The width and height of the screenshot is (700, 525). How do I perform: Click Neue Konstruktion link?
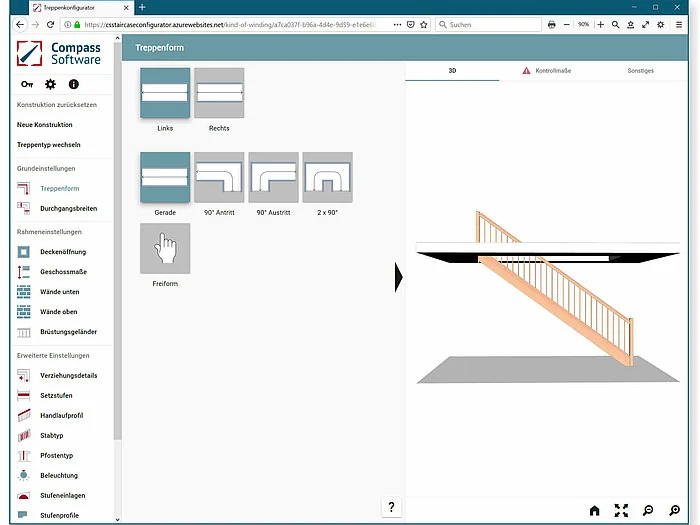point(45,125)
